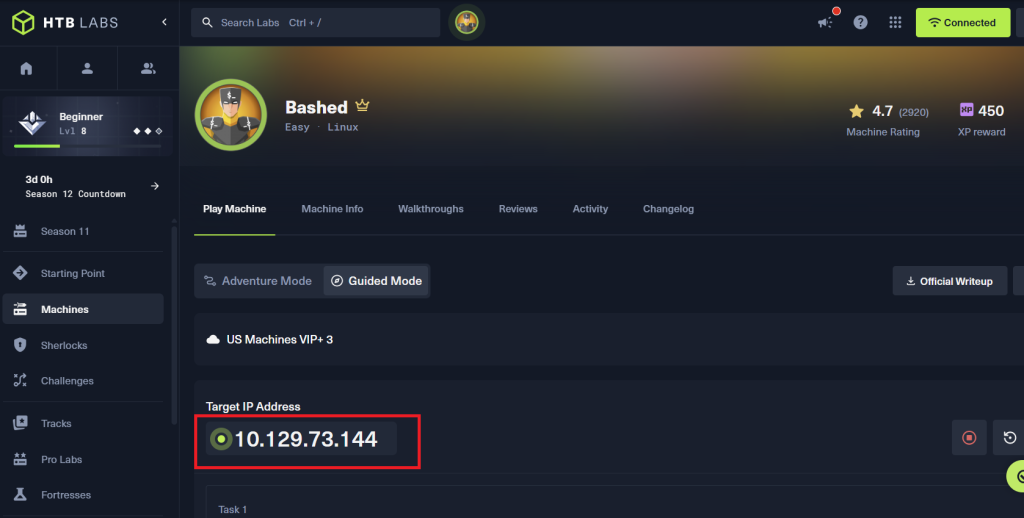1024x518 pixels.
Task: Click the Tracks icon in sidebar
Action: (20, 423)
